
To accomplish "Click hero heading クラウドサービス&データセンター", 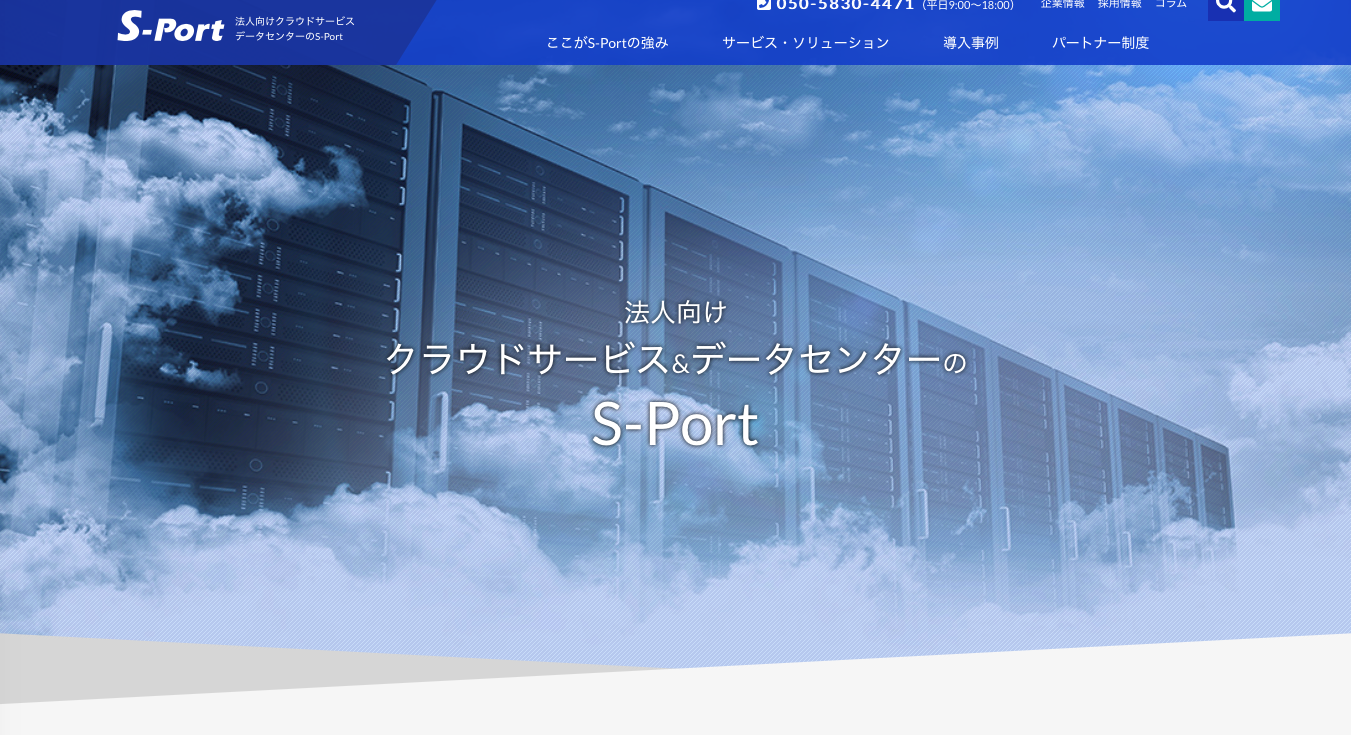I will click(x=664, y=359).
